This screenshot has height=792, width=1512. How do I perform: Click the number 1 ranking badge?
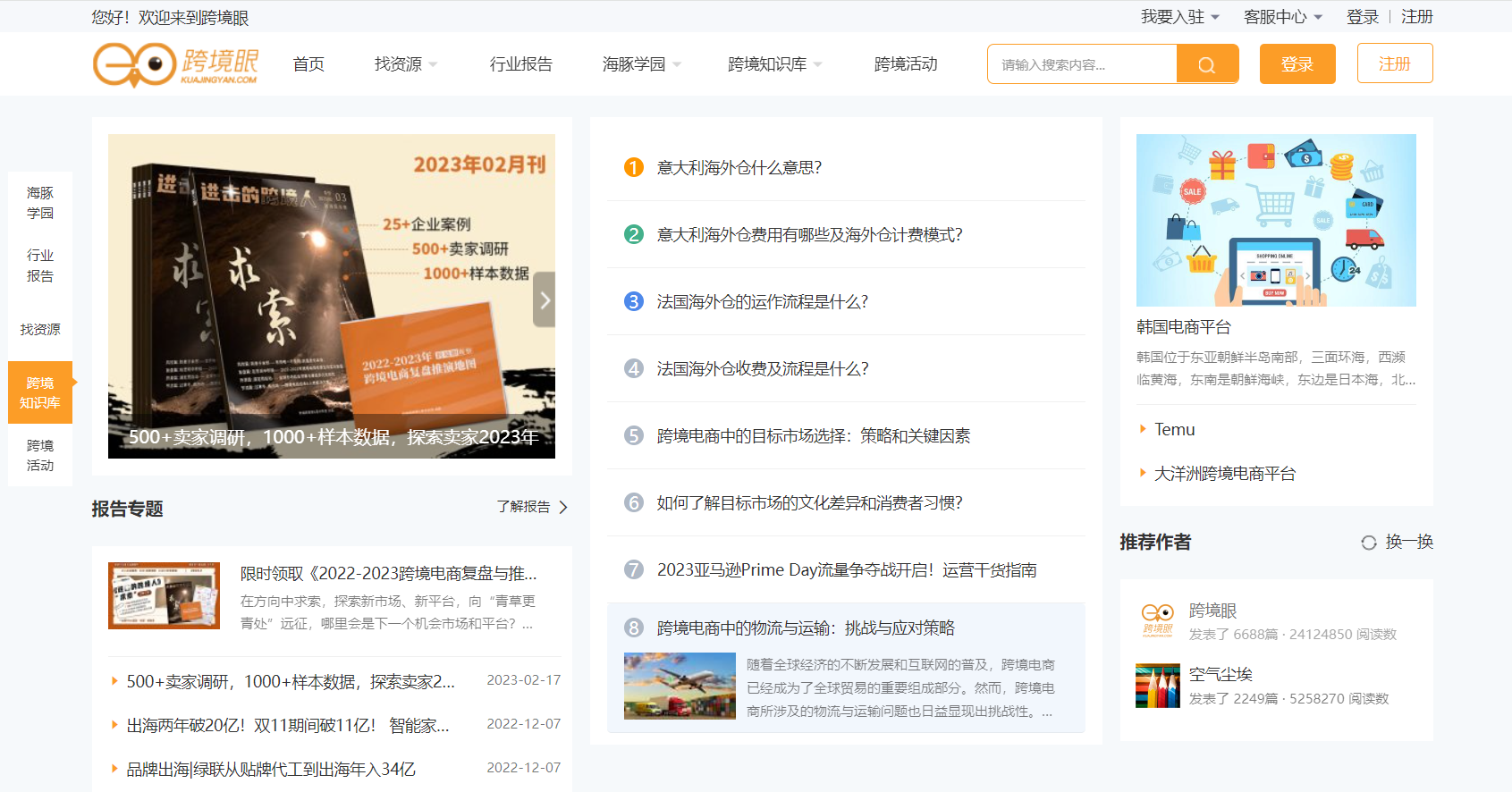634,167
